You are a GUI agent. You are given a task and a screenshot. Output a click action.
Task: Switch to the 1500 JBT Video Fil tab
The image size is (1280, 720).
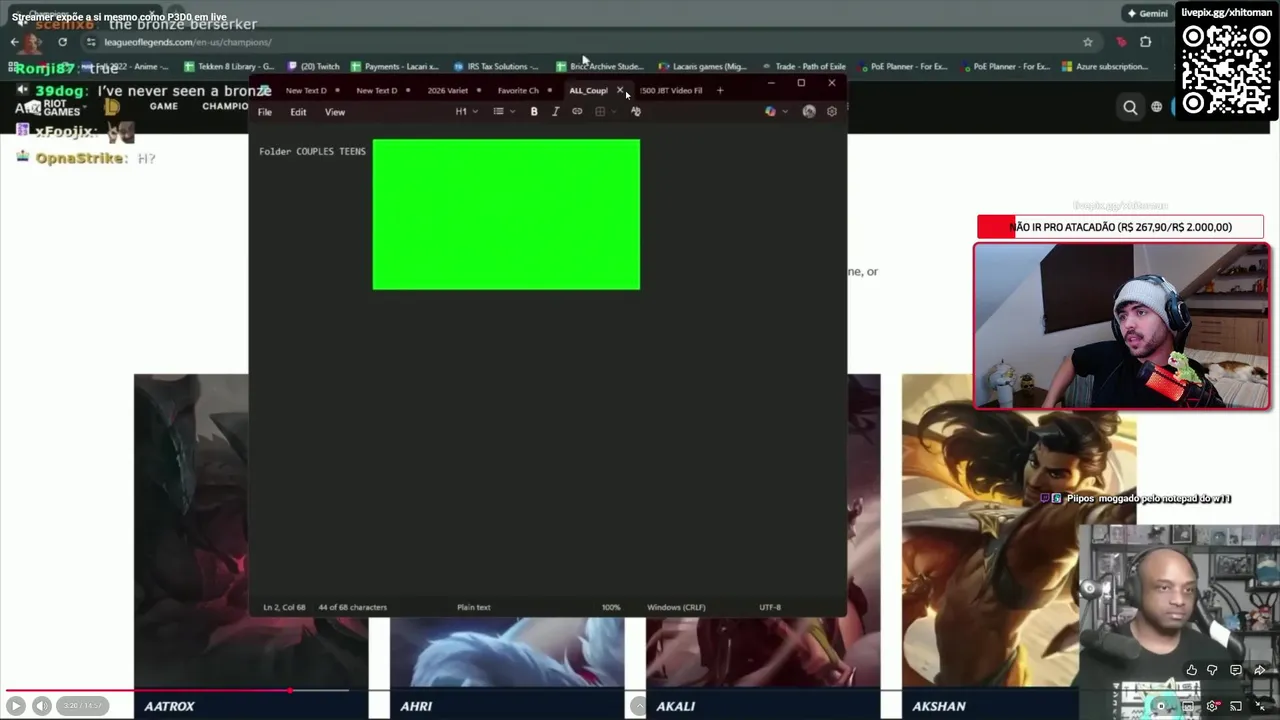(x=671, y=90)
